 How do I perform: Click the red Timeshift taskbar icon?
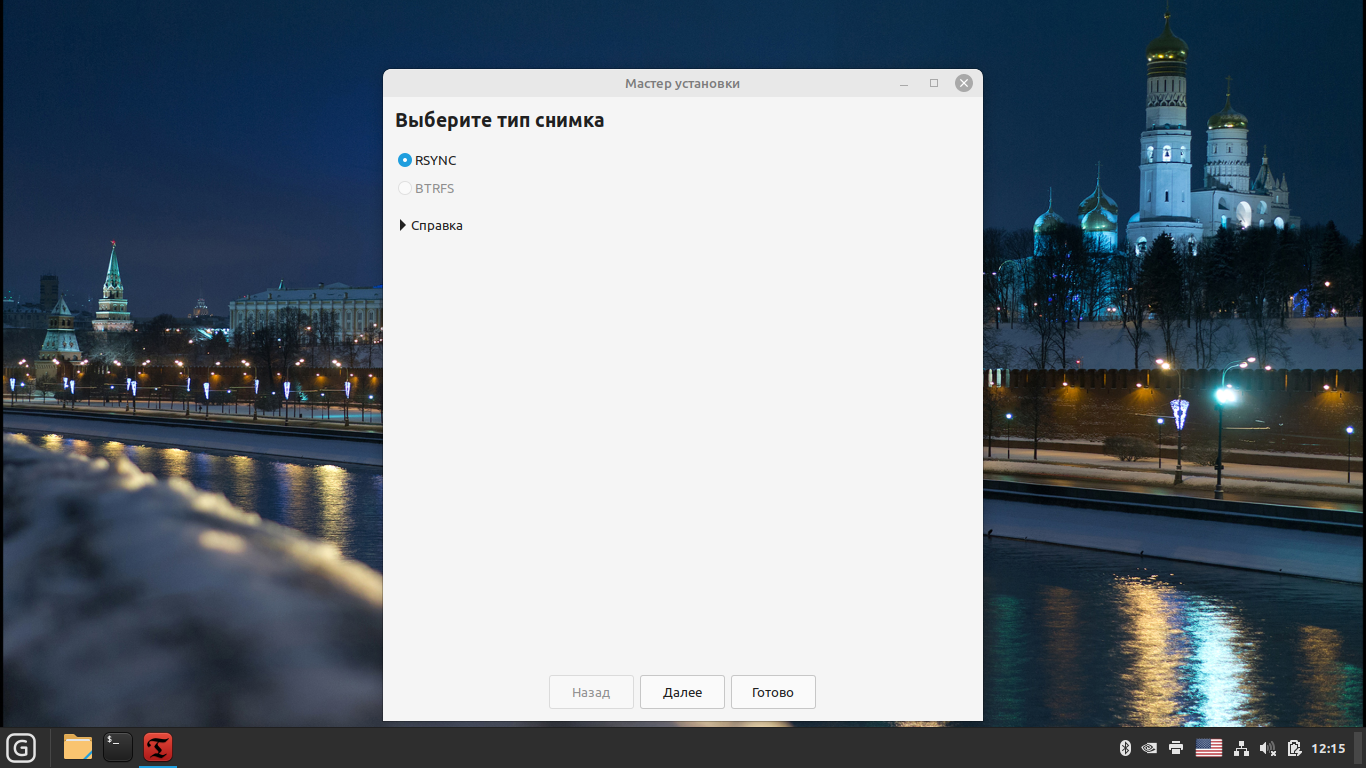tap(158, 747)
